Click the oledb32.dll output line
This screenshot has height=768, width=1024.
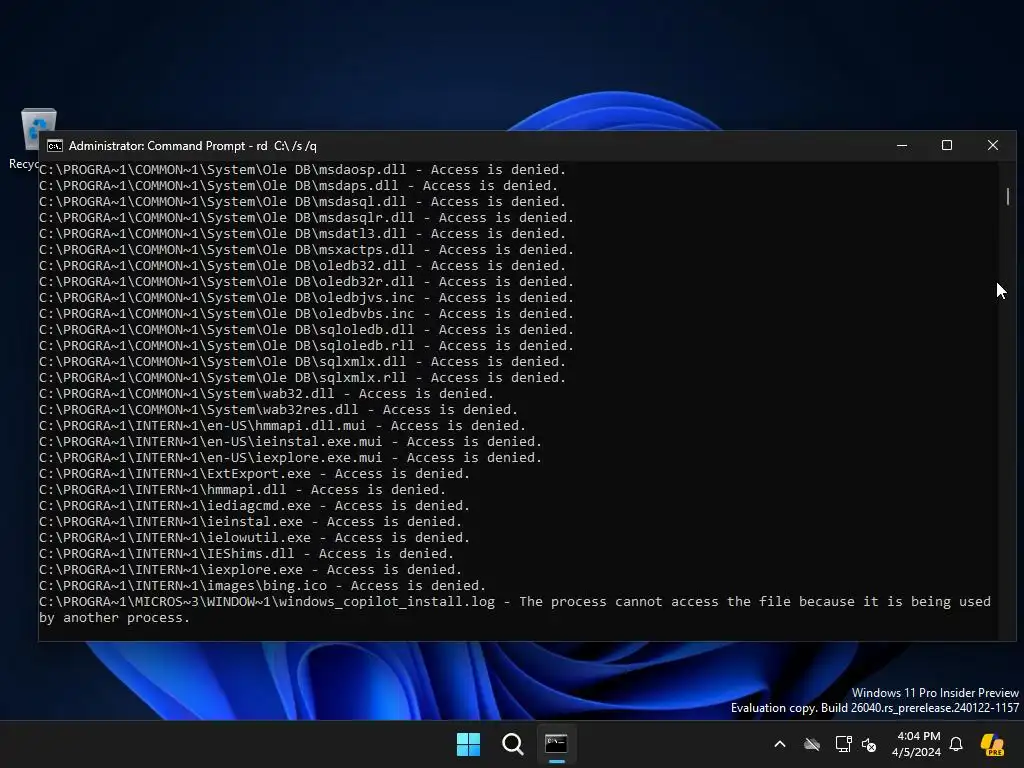[x=302, y=266]
